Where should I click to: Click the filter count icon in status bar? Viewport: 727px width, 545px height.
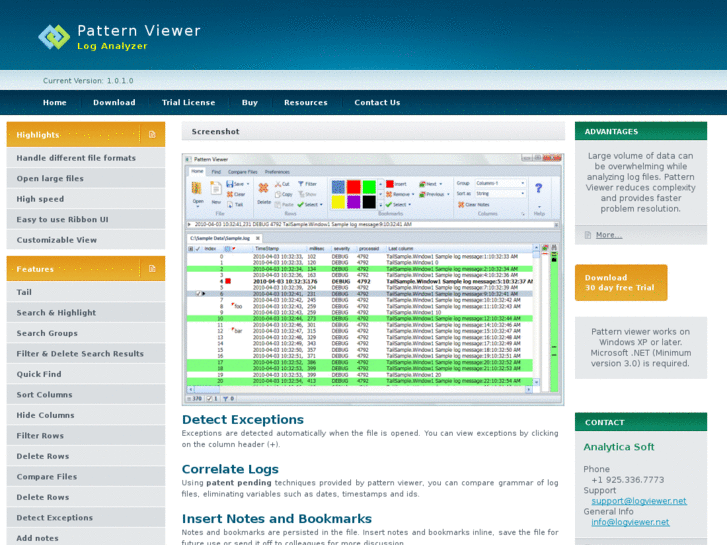pos(225,398)
